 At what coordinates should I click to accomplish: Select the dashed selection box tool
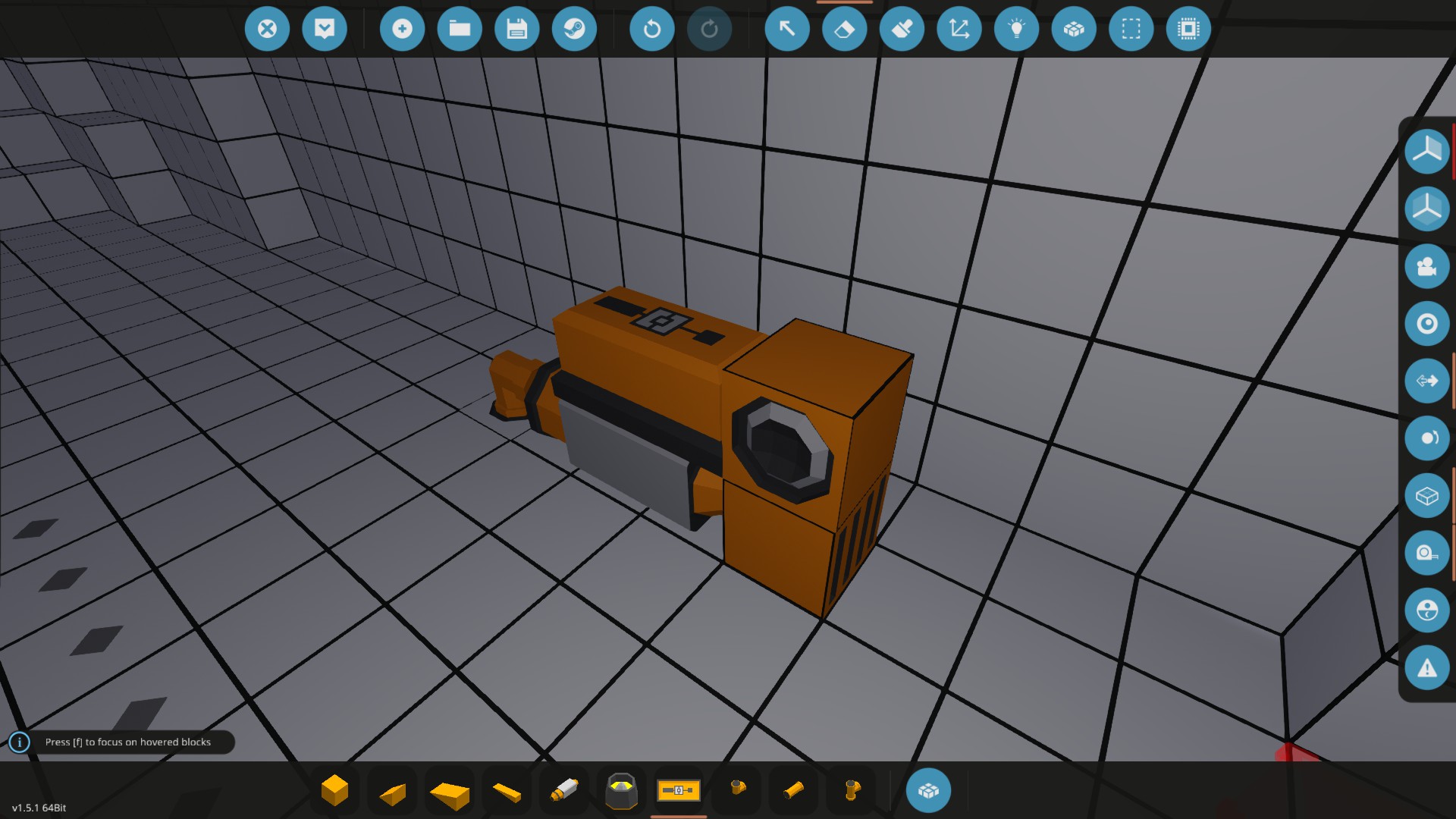tap(1131, 29)
